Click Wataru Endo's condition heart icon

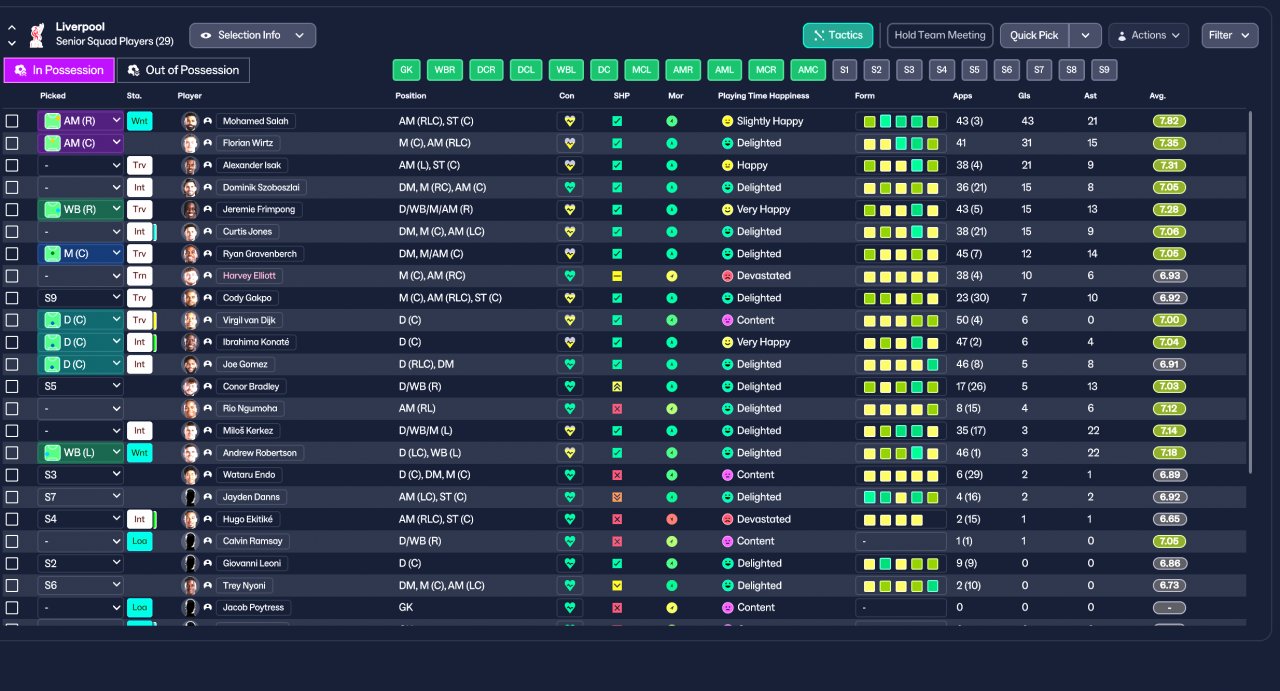tap(570, 475)
